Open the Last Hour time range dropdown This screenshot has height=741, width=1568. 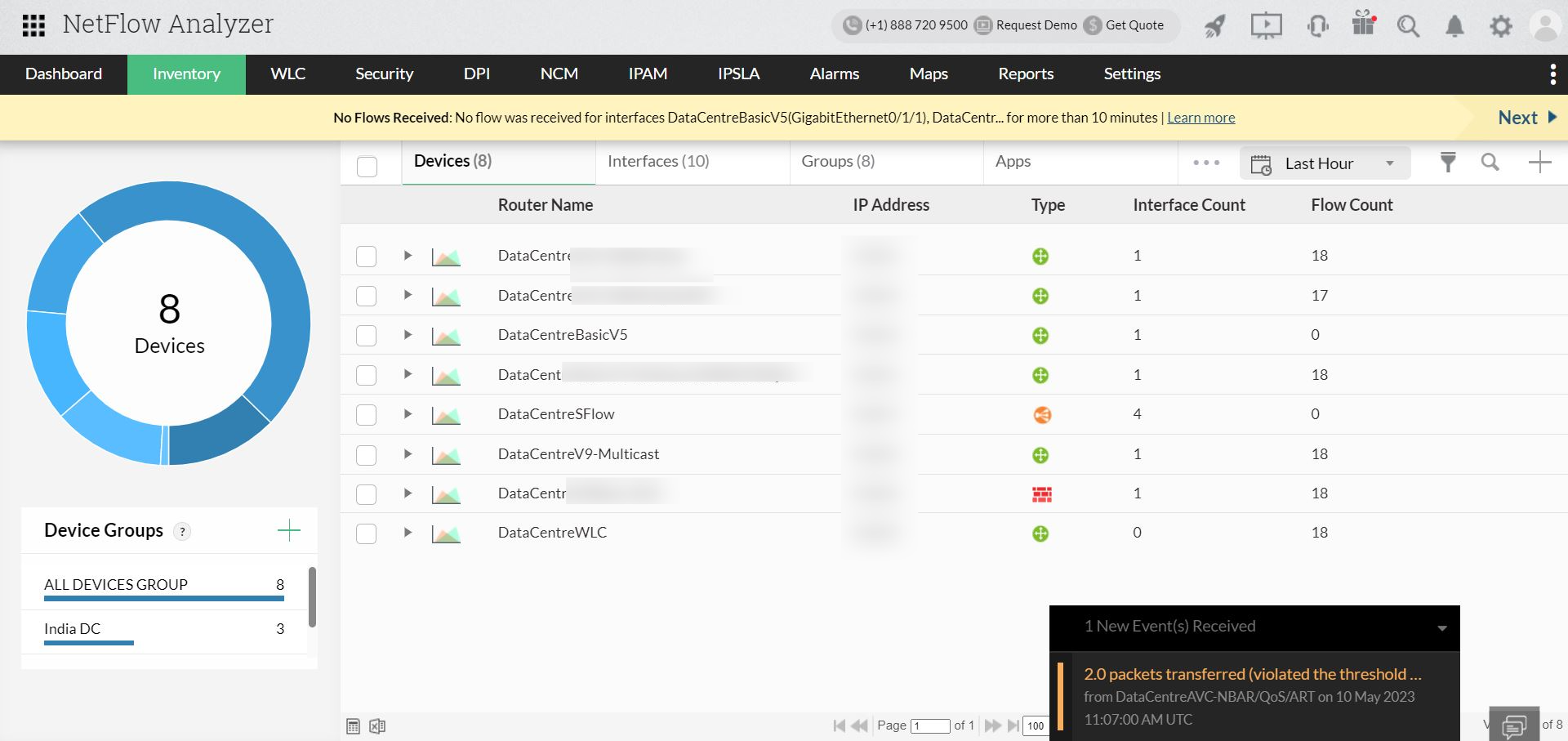[1325, 163]
